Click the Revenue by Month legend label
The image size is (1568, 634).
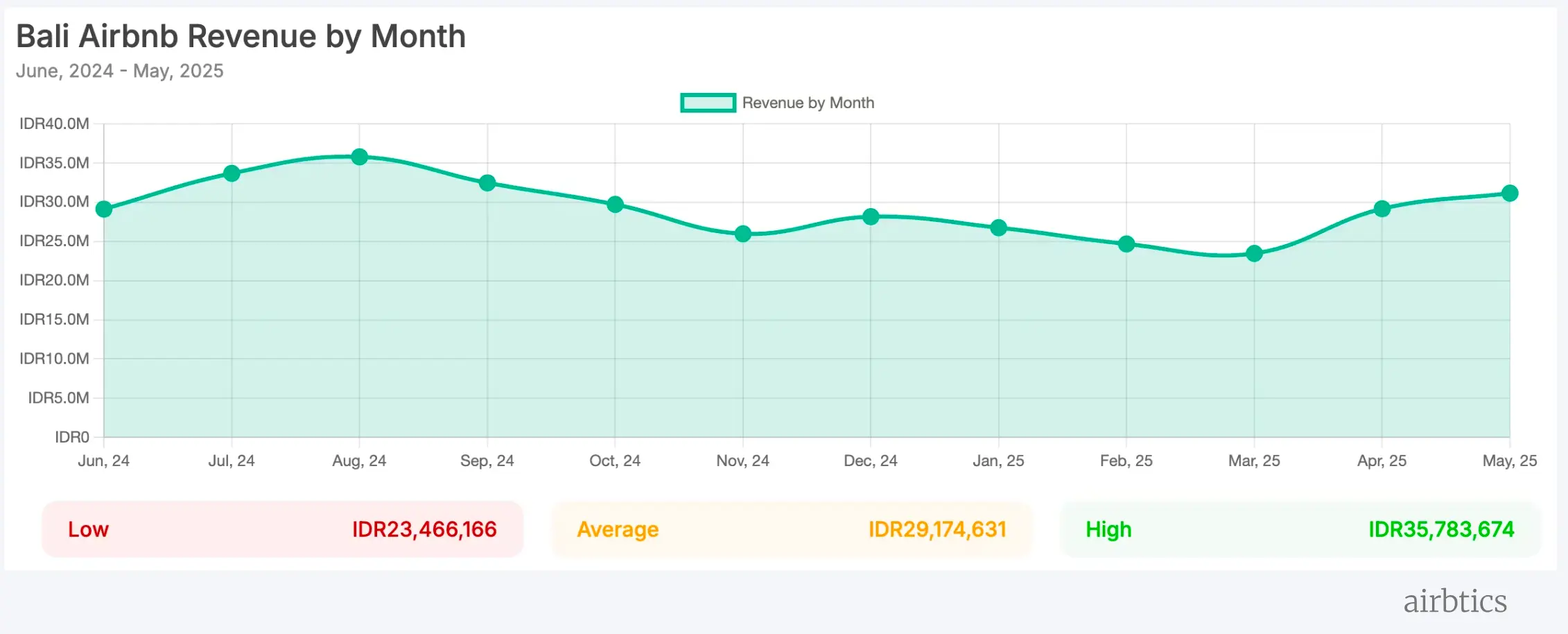(808, 103)
